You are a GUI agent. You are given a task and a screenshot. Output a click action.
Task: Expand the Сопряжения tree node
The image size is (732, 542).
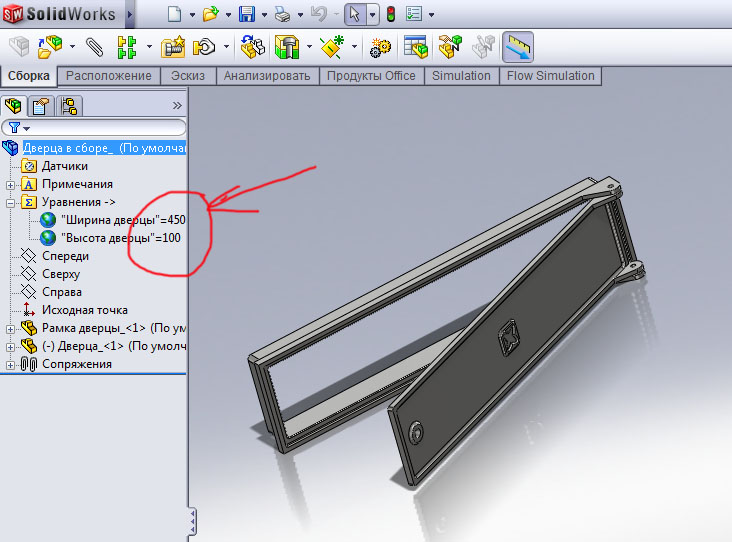[10, 364]
